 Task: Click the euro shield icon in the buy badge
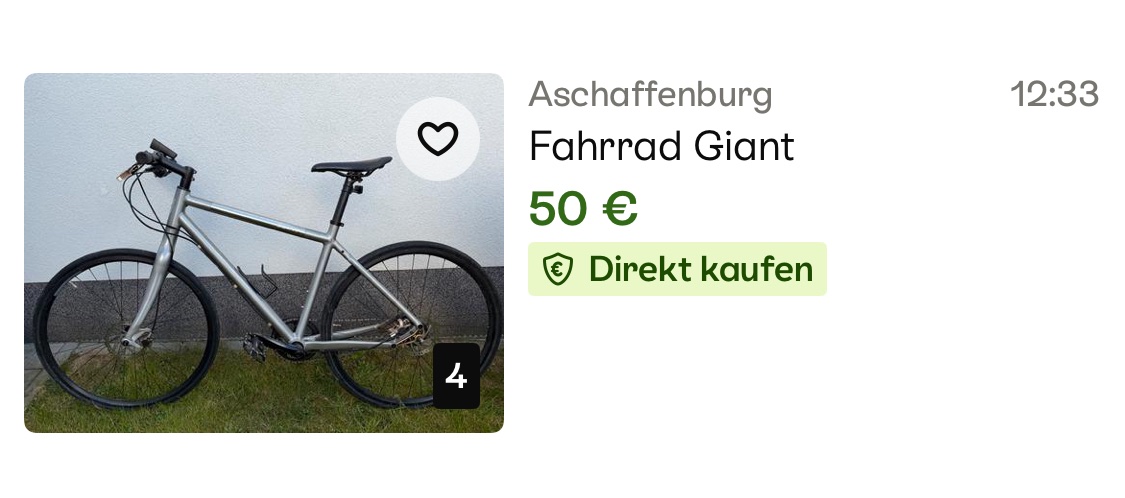click(557, 270)
